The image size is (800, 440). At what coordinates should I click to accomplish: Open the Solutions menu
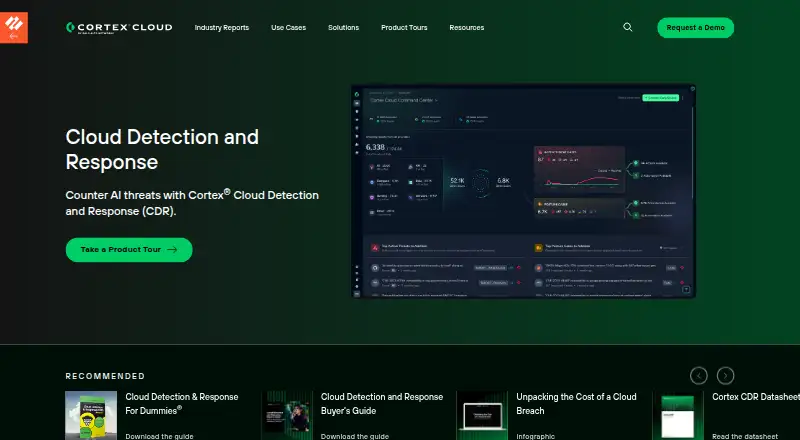pyautogui.click(x=343, y=28)
